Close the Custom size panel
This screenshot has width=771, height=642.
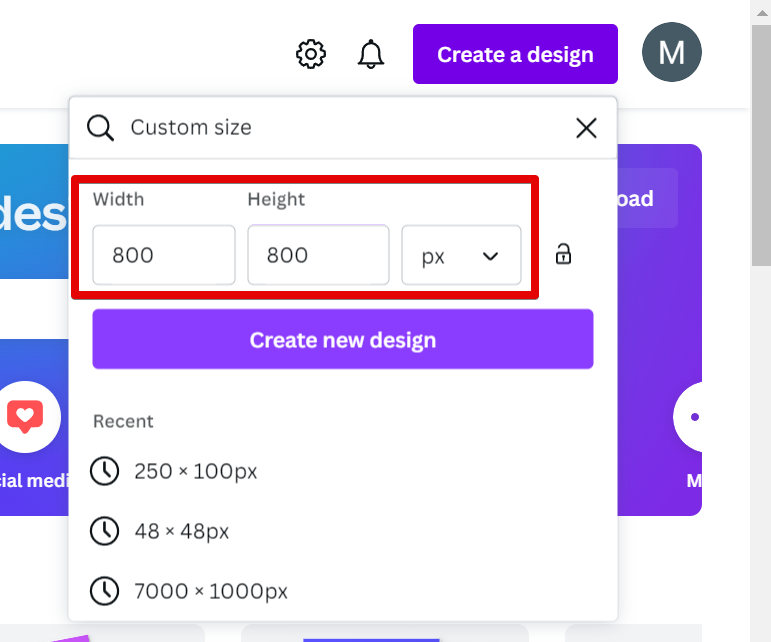(x=586, y=128)
